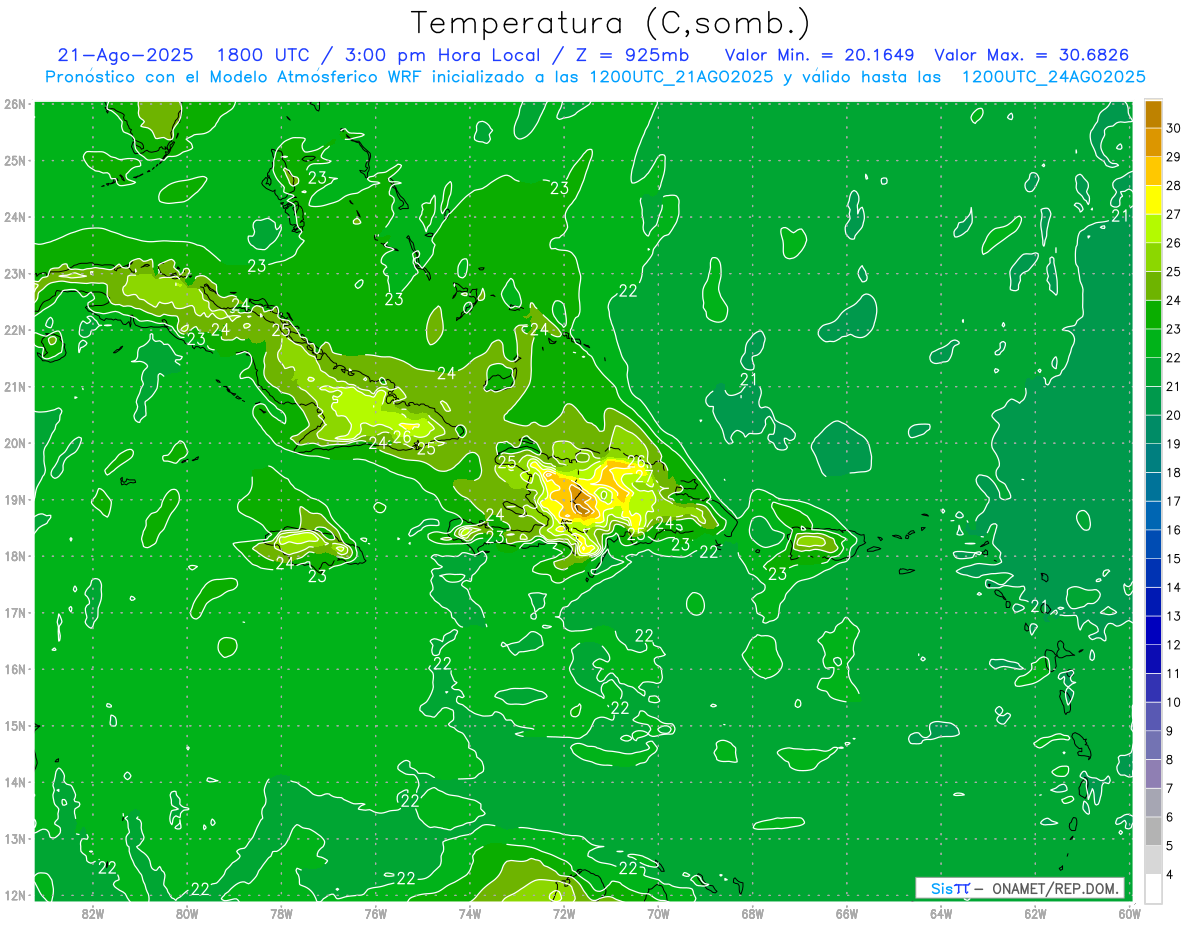This screenshot has width=1200, height=927.
Task: Click the longitude label "82W"
Action: [93, 912]
